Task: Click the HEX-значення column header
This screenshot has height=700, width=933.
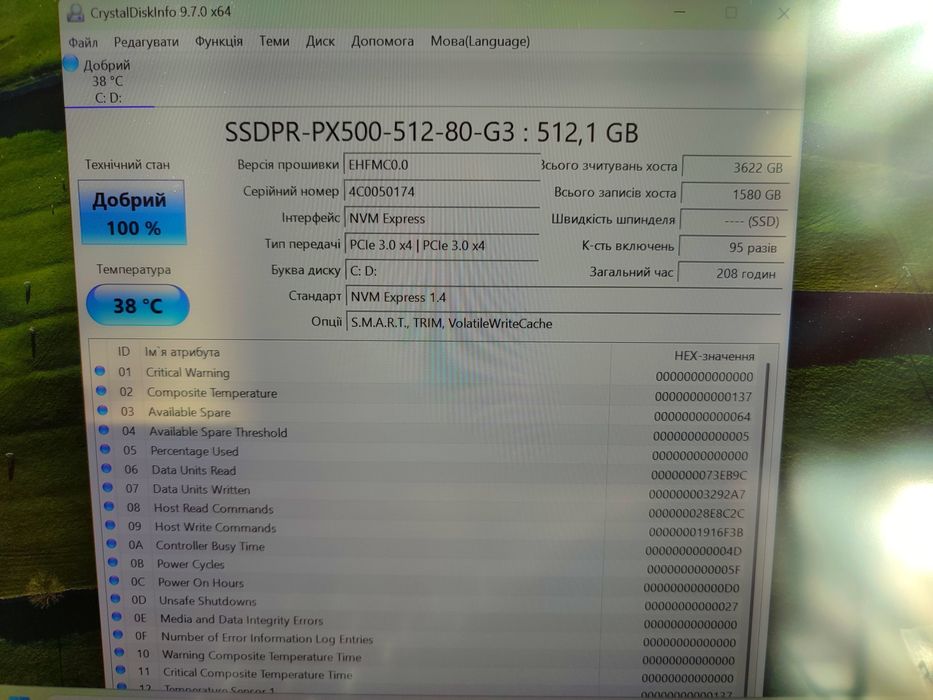Action: point(714,356)
